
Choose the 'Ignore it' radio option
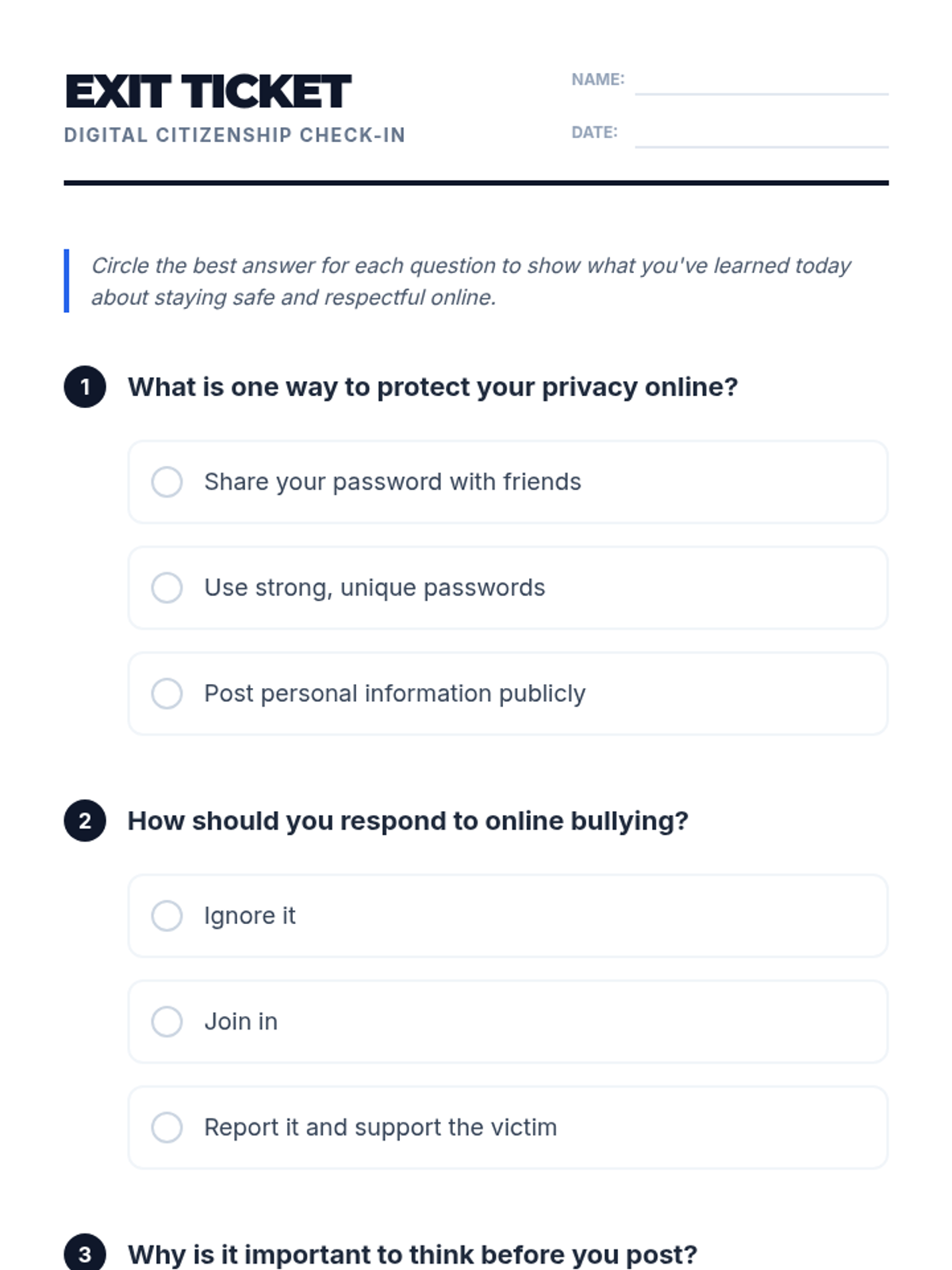pyautogui.click(x=167, y=916)
